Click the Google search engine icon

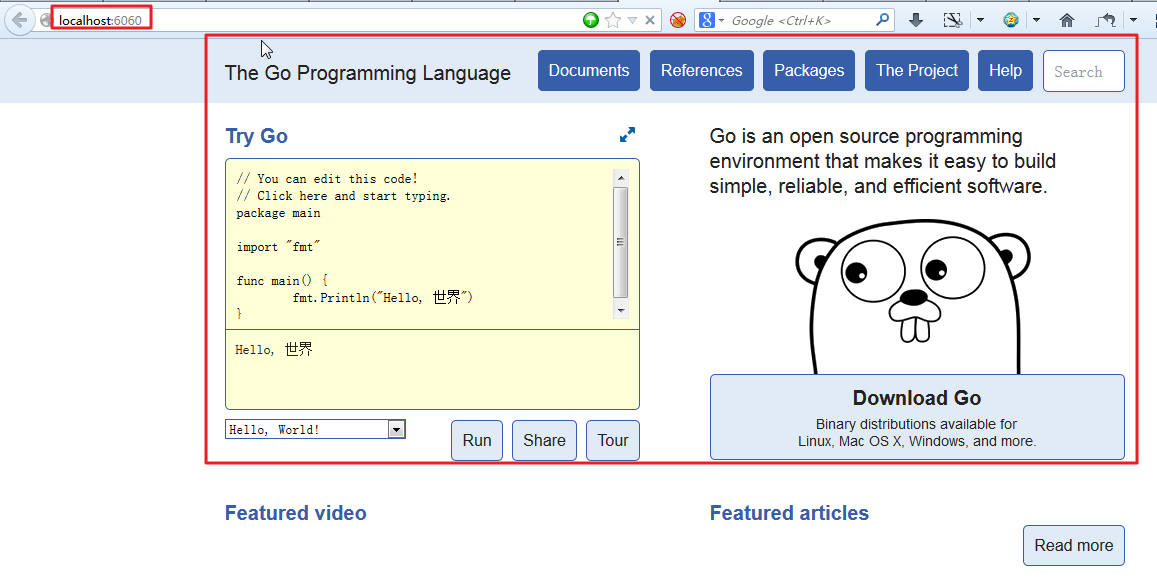[706, 20]
